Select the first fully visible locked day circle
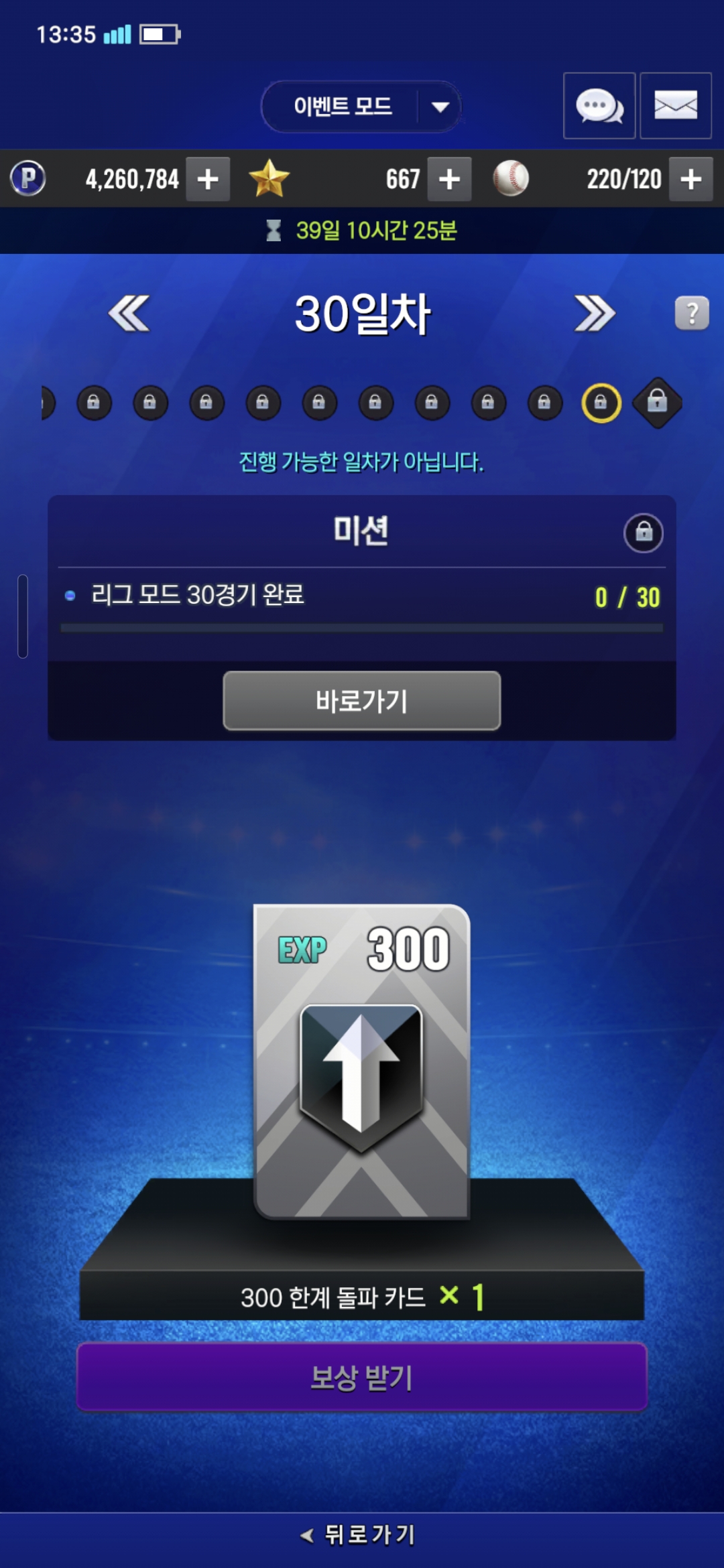Viewport: 724px width, 1568px height. pos(94,403)
